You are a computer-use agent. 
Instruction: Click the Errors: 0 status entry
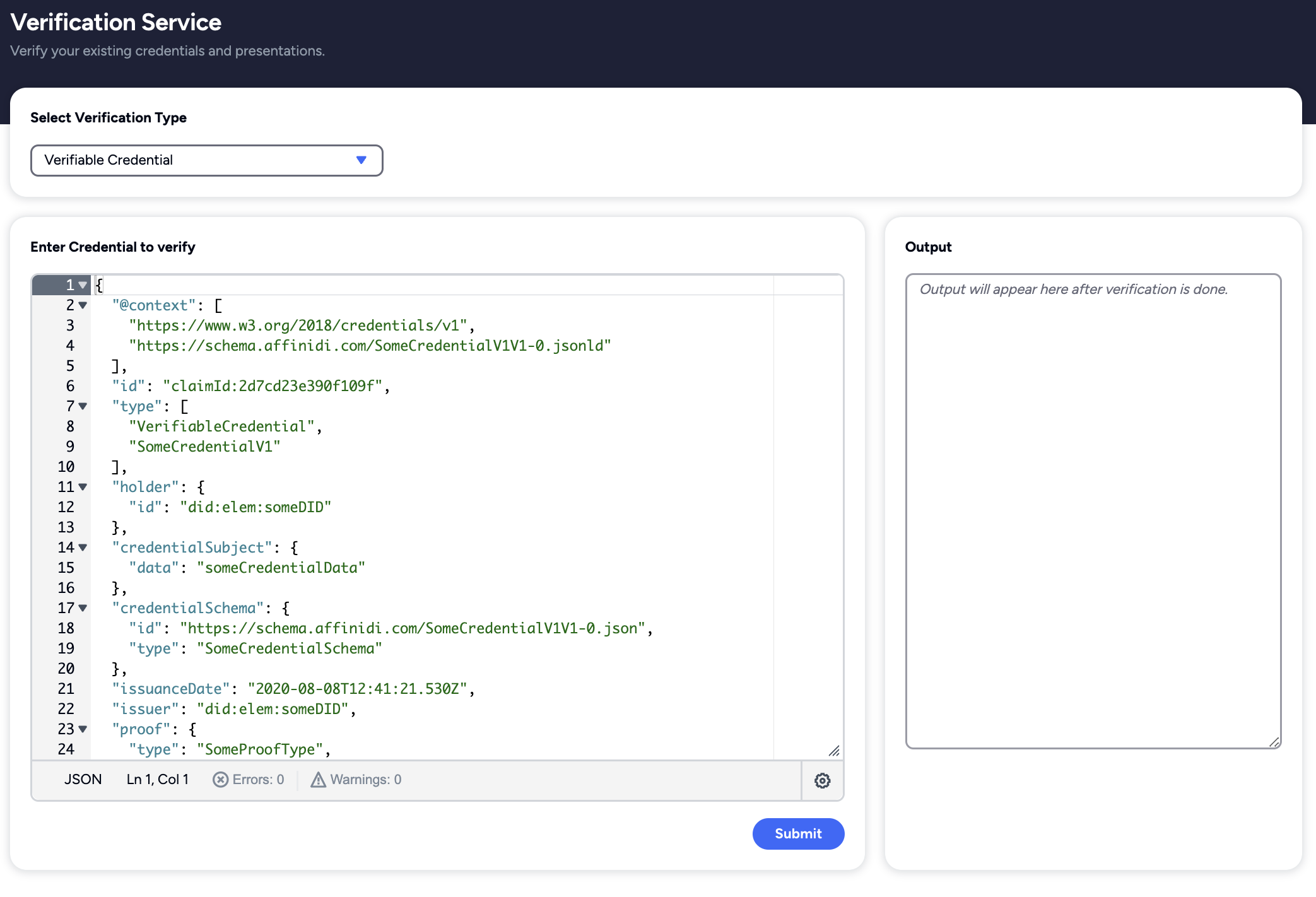(x=249, y=780)
